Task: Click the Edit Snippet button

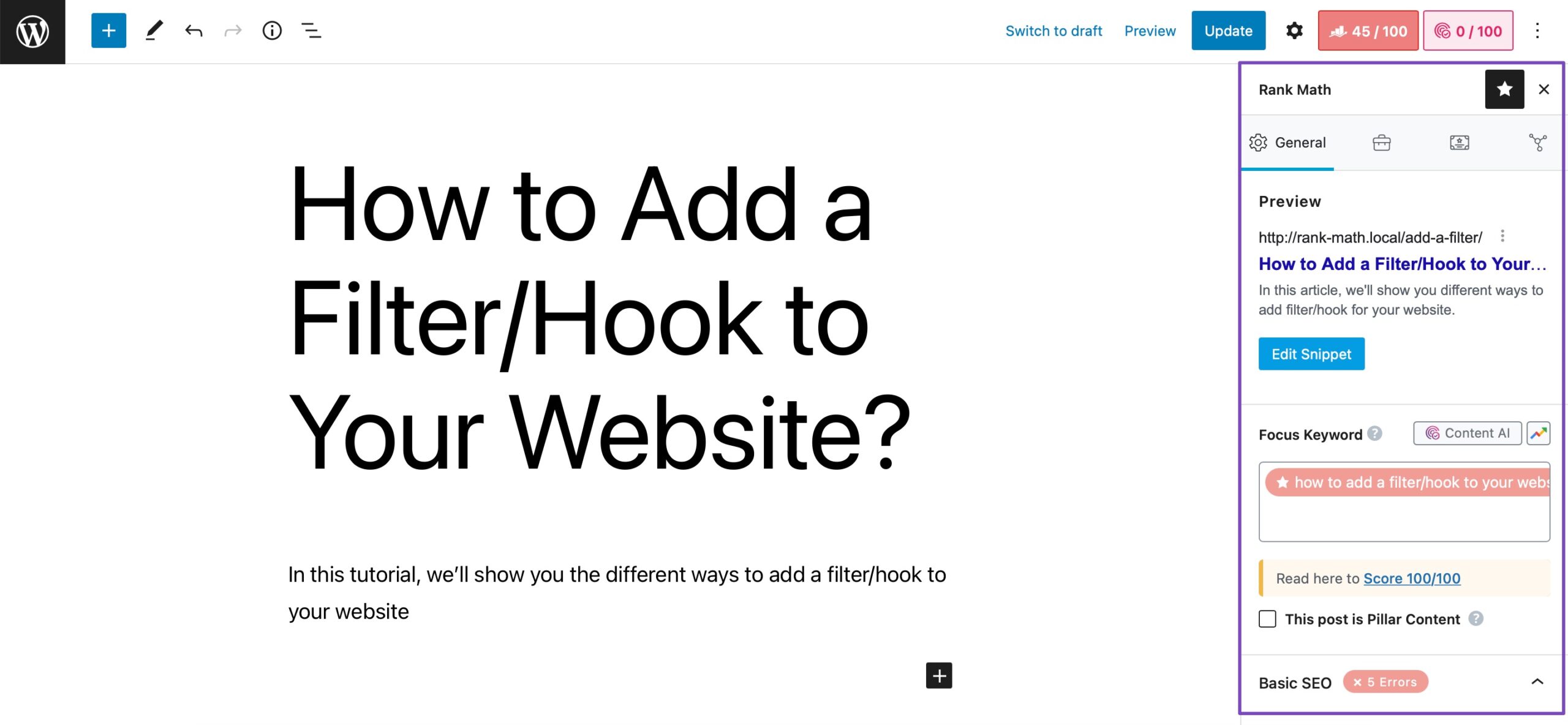Action: point(1311,353)
